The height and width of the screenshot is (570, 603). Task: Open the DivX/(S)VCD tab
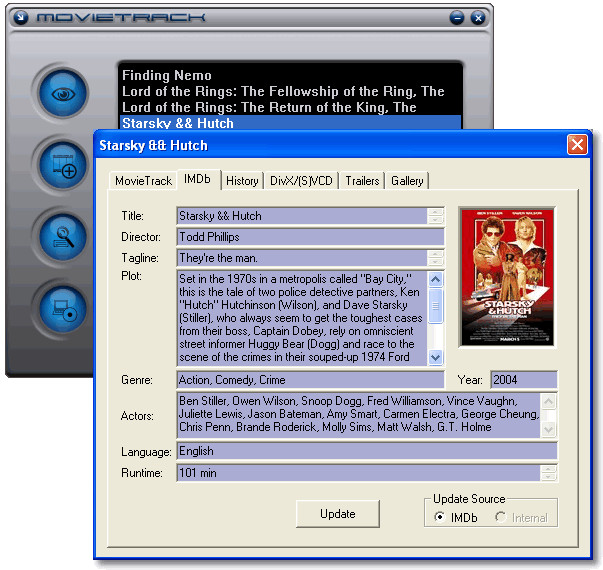pyautogui.click(x=301, y=181)
